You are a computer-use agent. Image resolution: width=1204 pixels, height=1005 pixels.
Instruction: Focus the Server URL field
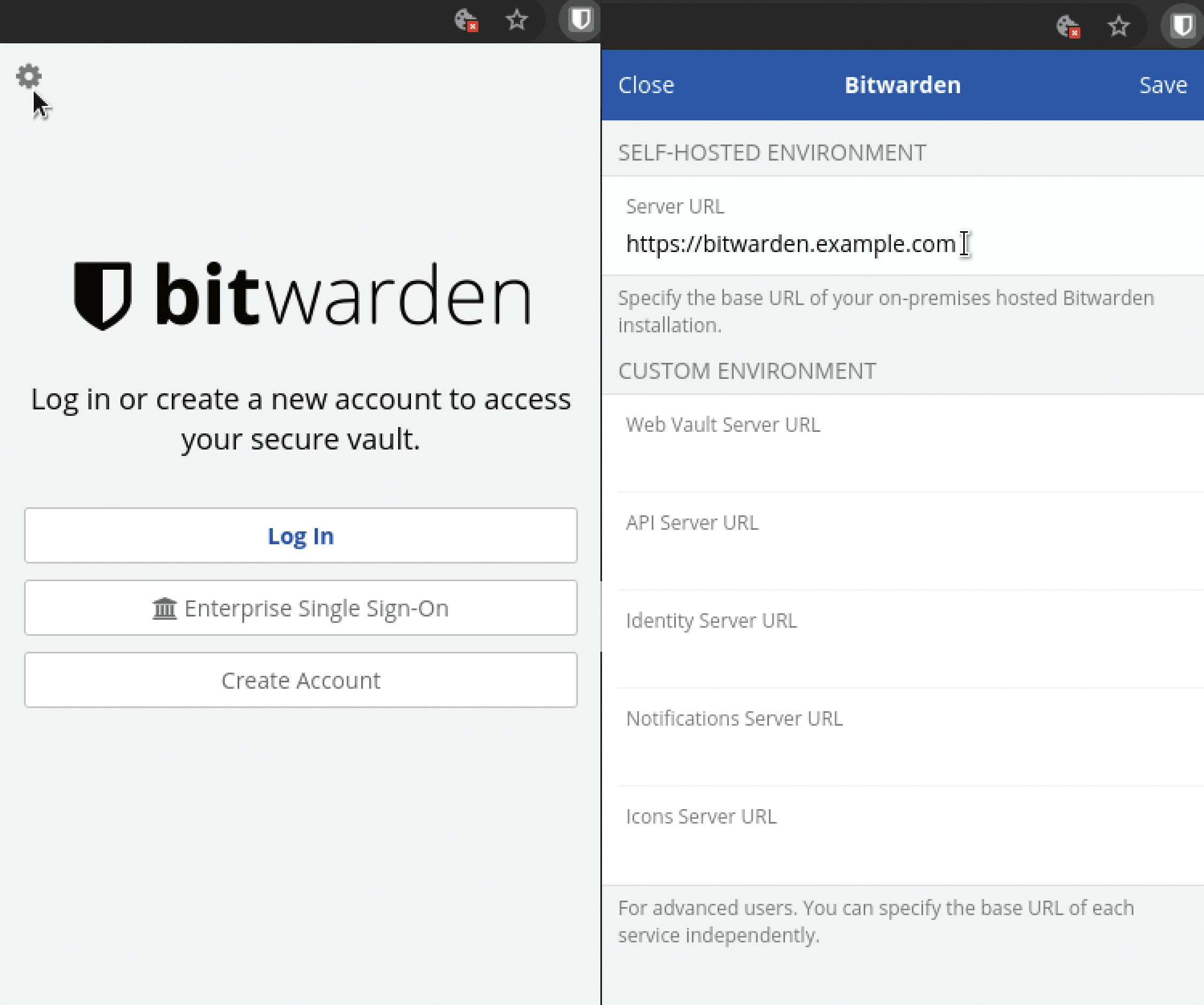pos(791,244)
